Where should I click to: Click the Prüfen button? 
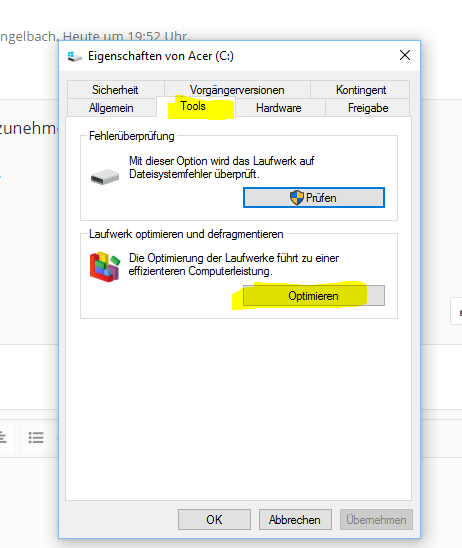(314, 198)
